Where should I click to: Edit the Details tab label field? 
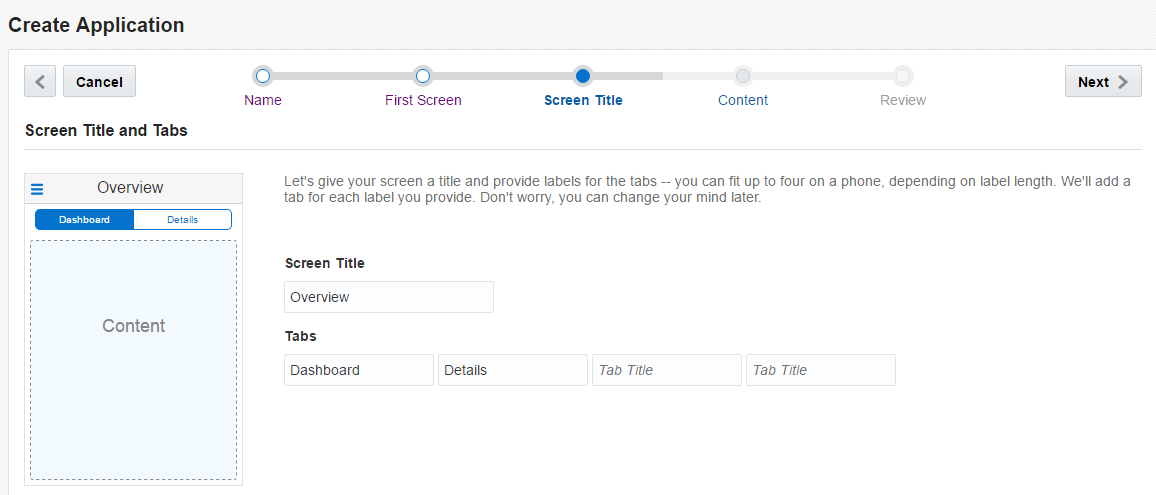point(513,370)
